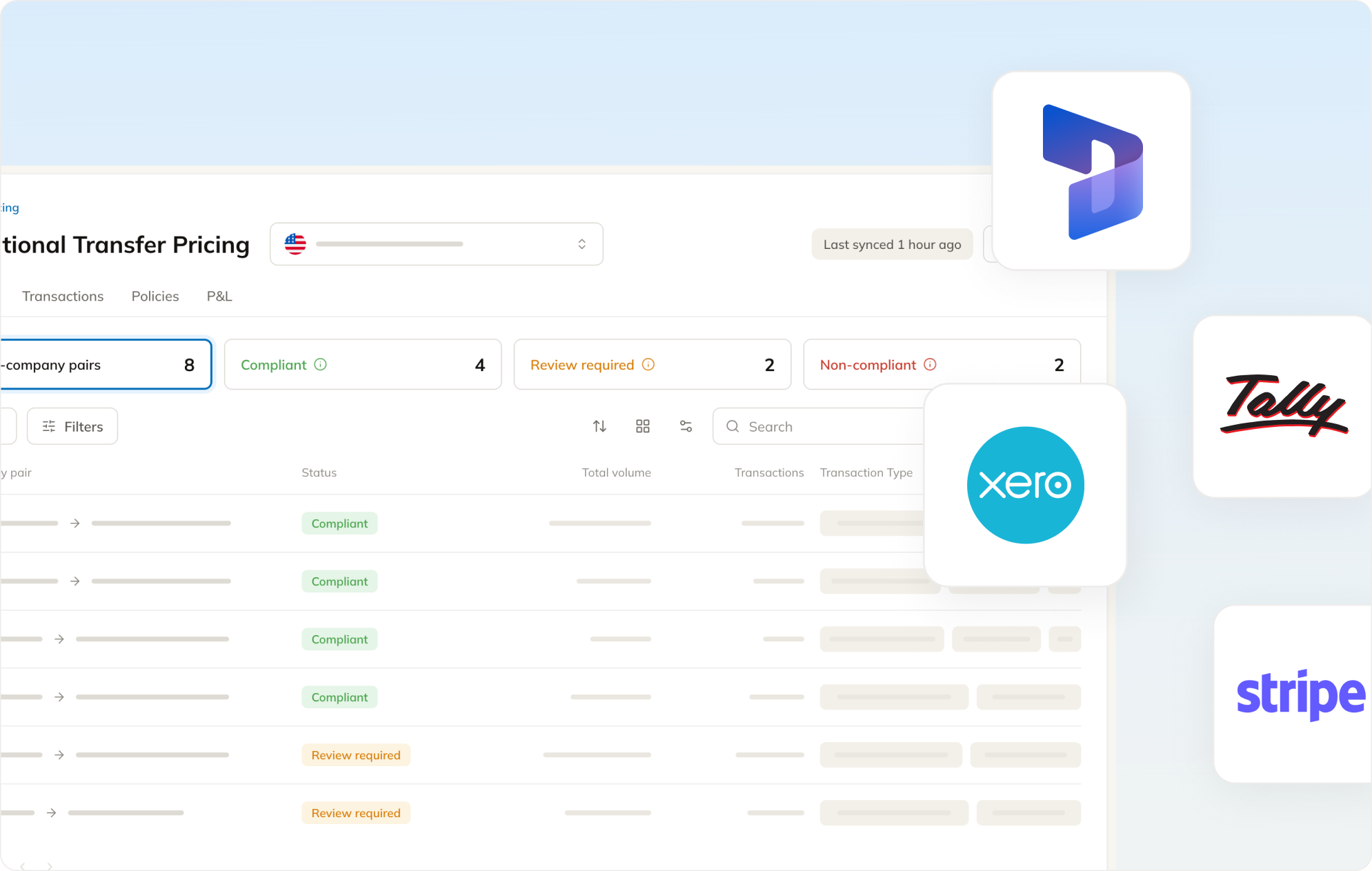This screenshot has width=1372, height=871.
Task: Click the Total volume column header
Action: [616, 472]
